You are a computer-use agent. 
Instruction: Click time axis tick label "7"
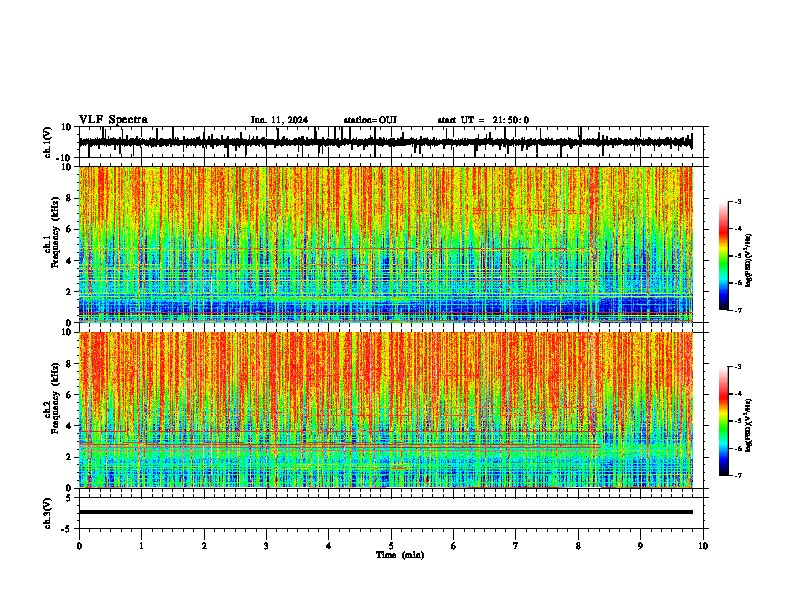click(516, 546)
